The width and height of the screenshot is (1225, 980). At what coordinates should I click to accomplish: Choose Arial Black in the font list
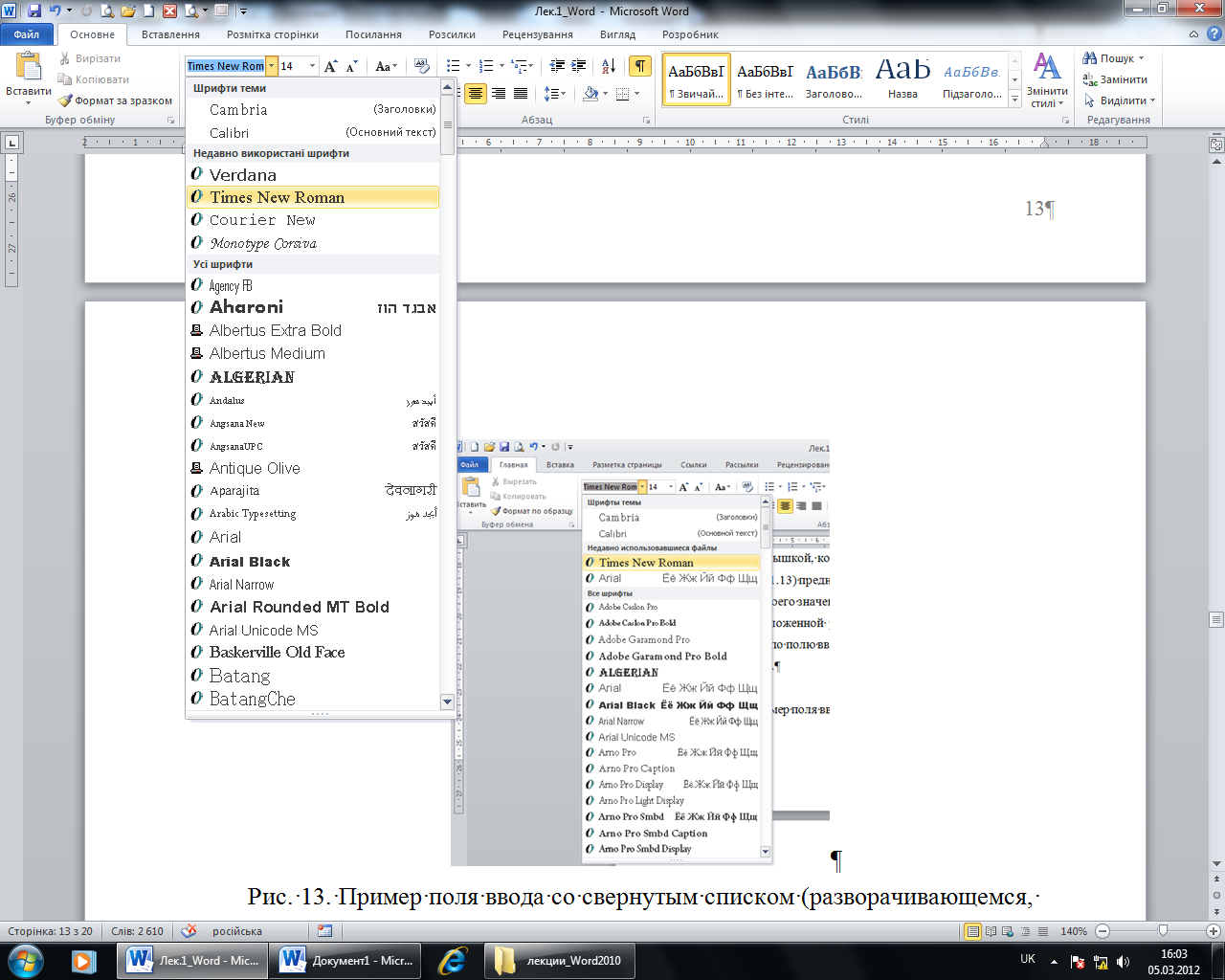[x=313, y=562]
